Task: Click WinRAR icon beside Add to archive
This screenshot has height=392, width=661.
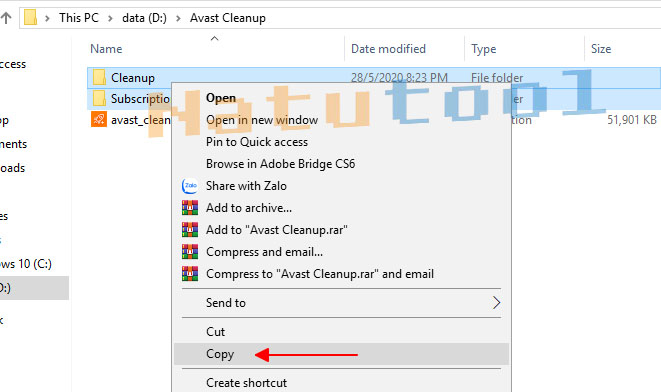Action: [190, 207]
